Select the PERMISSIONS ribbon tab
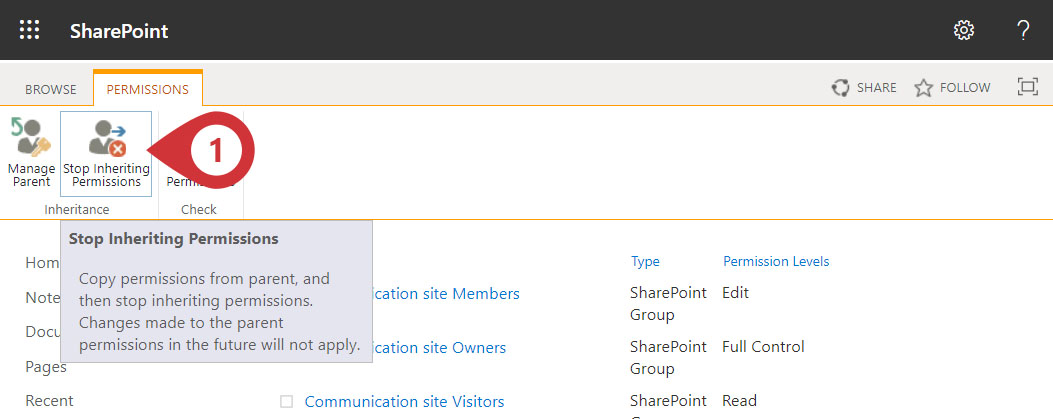The width and height of the screenshot is (1053, 419). point(148,89)
